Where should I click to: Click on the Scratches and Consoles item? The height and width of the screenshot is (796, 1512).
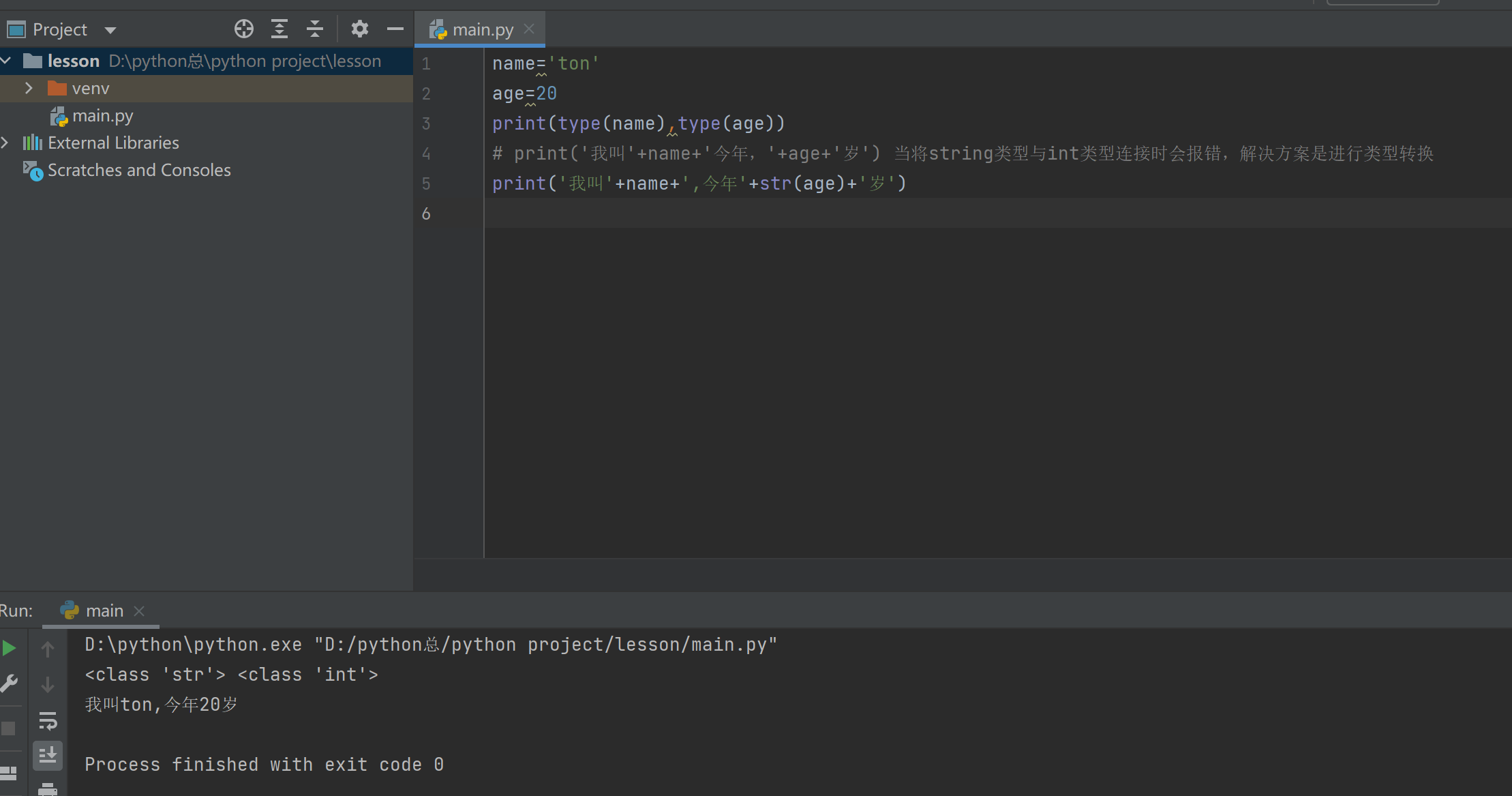point(138,170)
